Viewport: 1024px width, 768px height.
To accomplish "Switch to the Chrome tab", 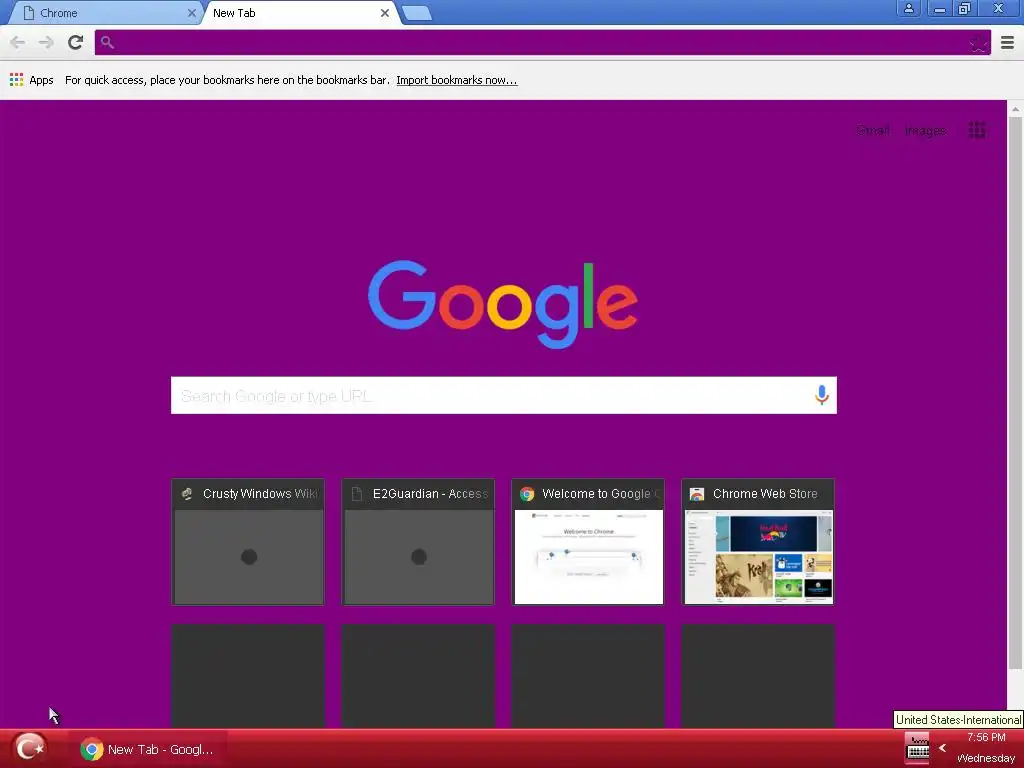I will [104, 13].
